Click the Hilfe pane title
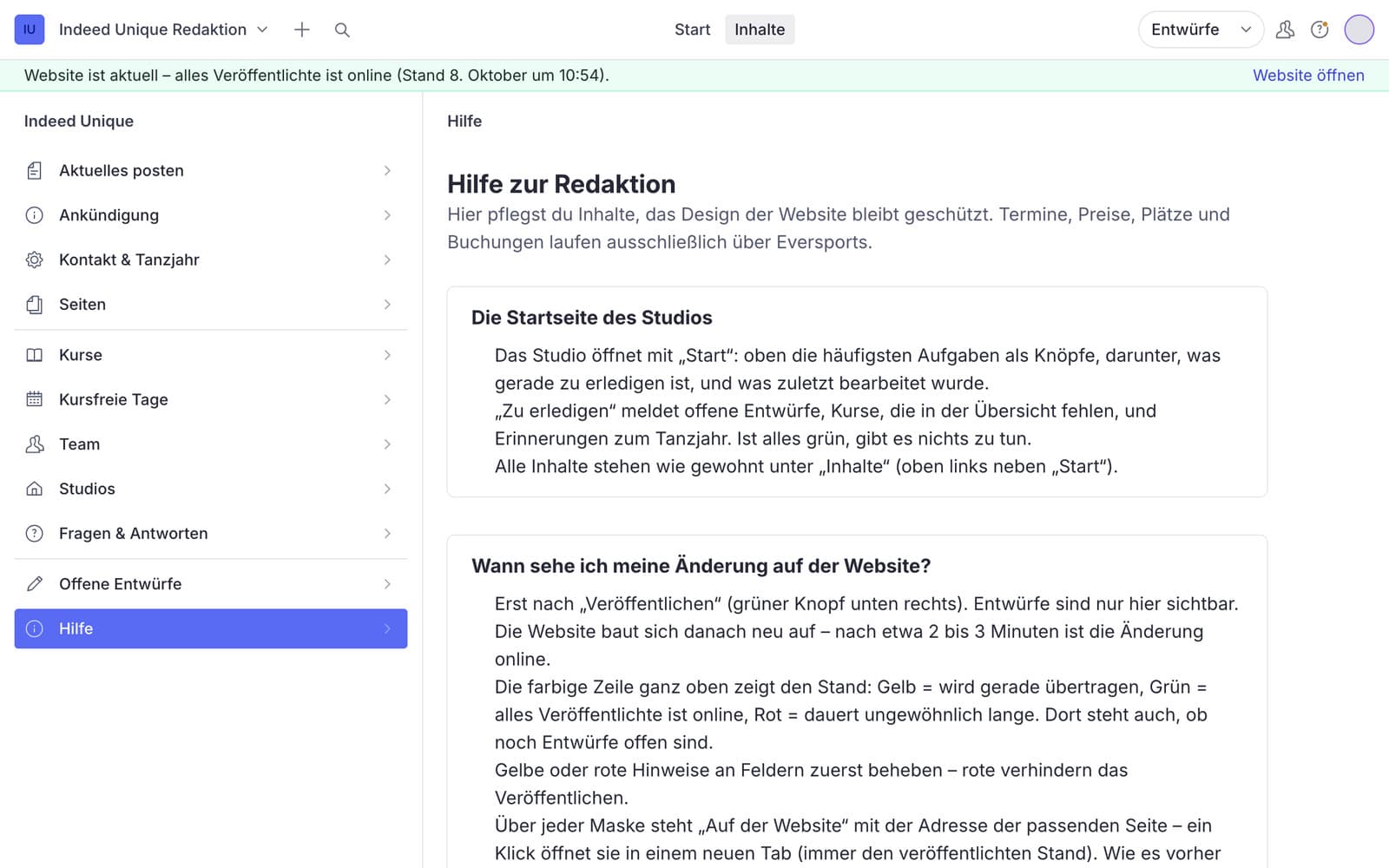 tap(464, 122)
